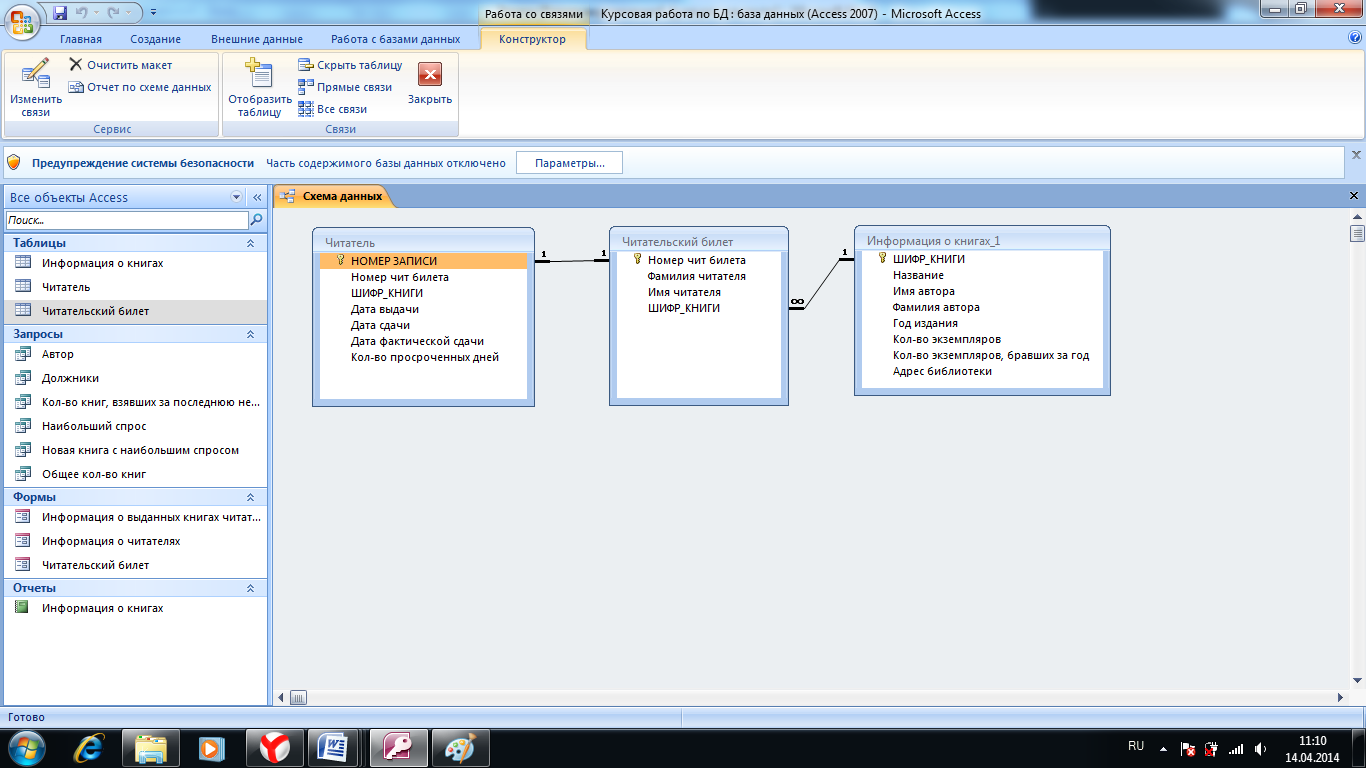Select Адрес библиотеки field
The width and height of the screenshot is (1366, 768).
click(942, 371)
